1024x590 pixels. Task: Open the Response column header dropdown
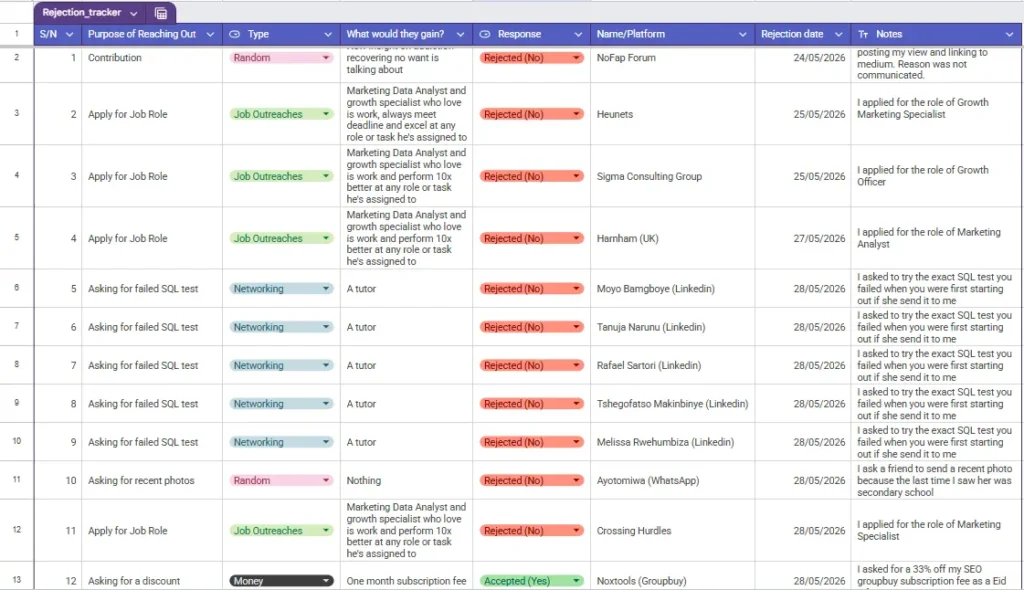coord(578,34)
